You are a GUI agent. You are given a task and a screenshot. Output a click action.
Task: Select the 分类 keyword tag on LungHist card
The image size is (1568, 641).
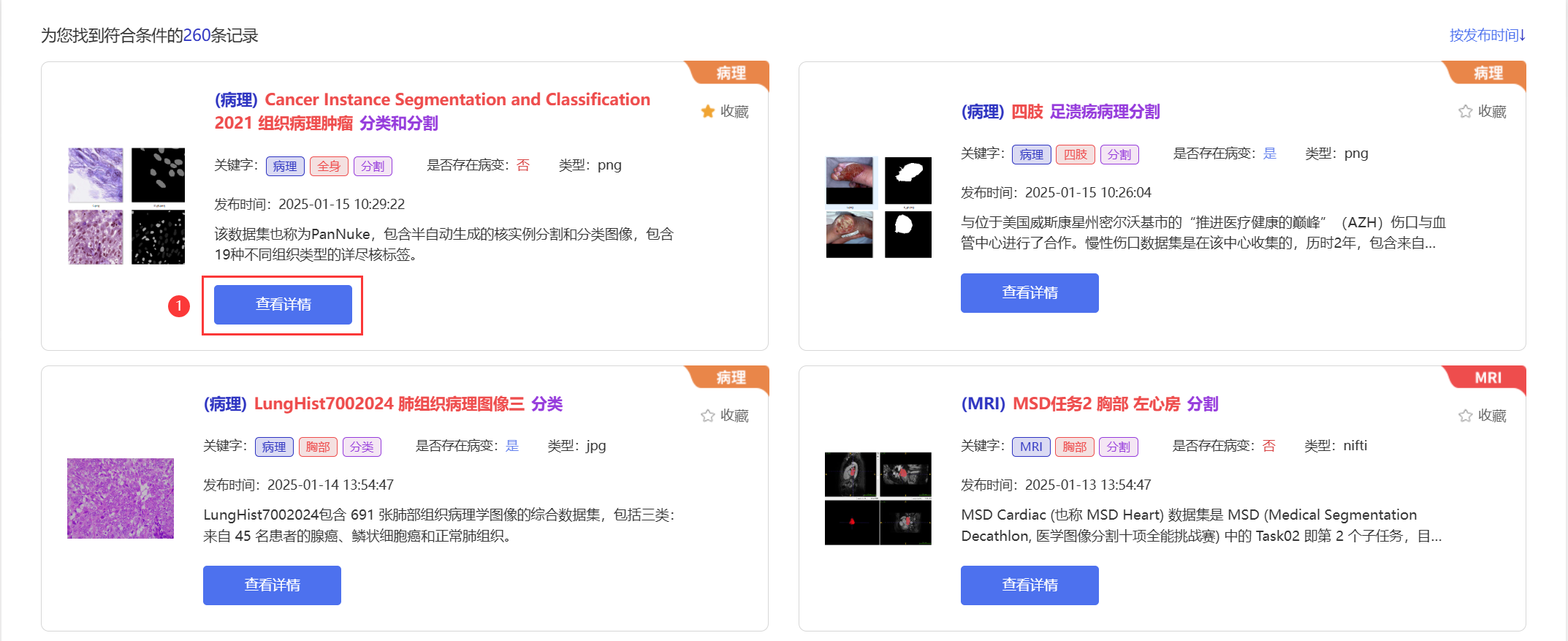[x=362, y=447]
